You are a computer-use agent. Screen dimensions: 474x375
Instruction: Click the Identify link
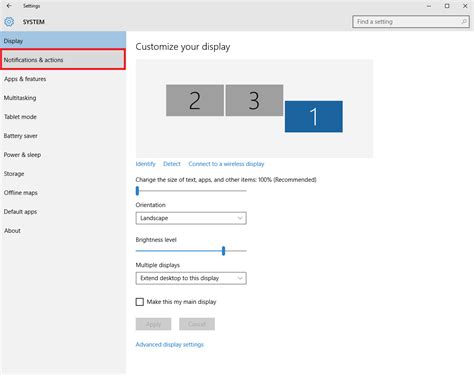point(145,164)
